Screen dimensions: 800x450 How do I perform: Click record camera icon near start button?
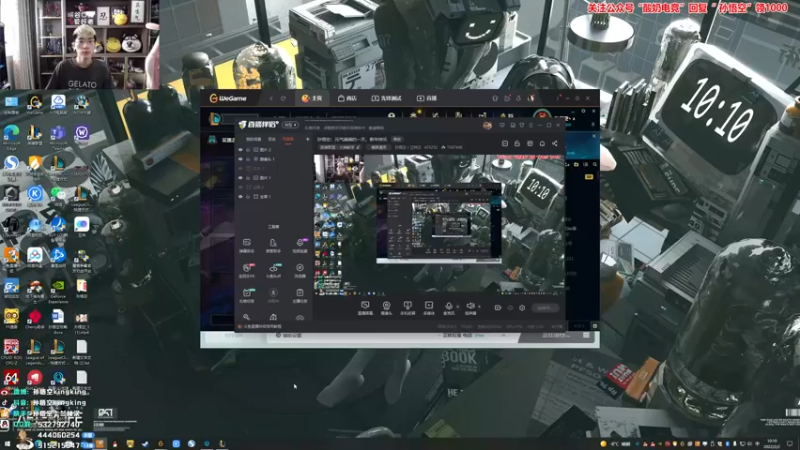point(498,308)
